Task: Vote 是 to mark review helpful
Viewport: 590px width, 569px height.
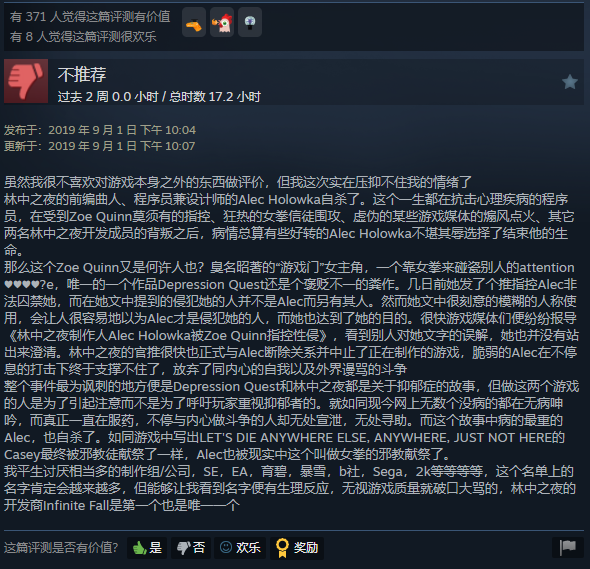Action: [x=147, y=548]
